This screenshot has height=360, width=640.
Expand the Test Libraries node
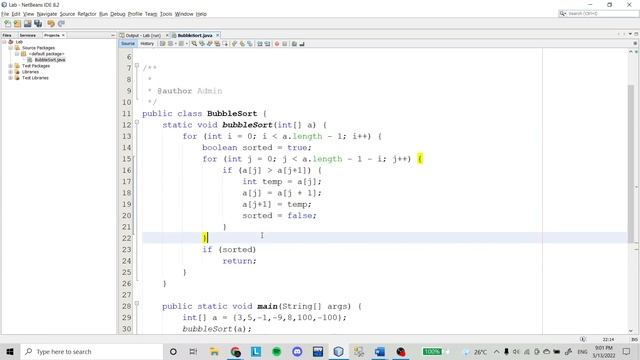pyautogui.click(x=11, y=78)
